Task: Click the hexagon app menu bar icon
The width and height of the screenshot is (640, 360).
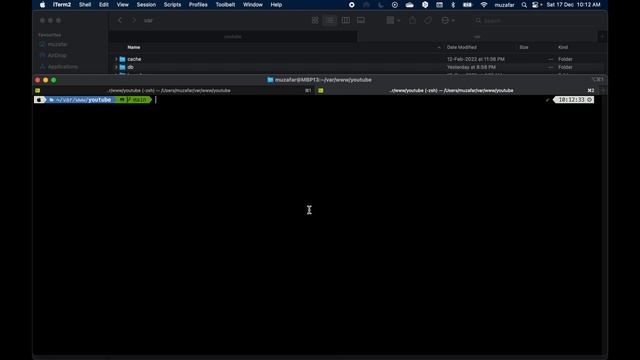Action: [425, 5]
